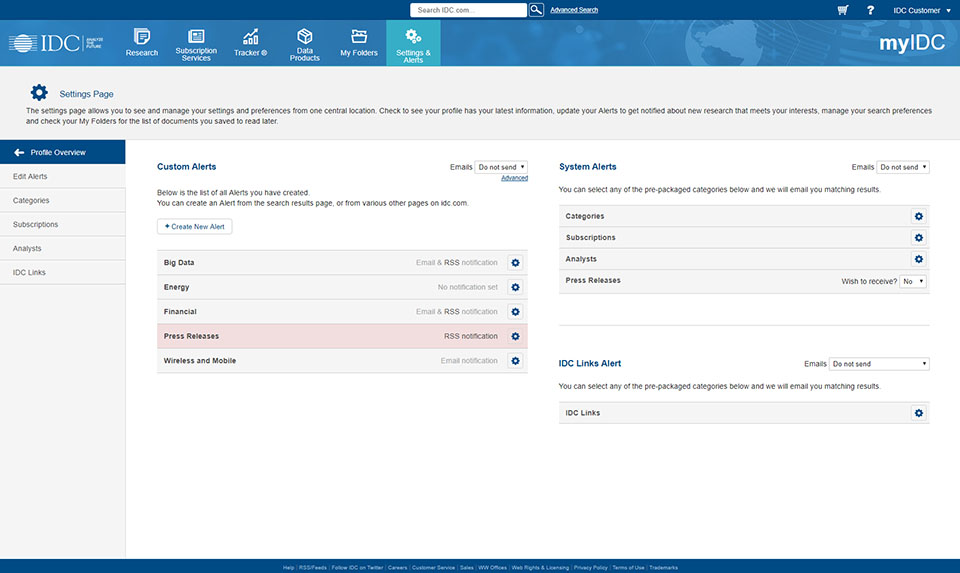This screenshot has width=960, height=573.
Task: Select Categories in left sidebar
Action: (x=62, y=200)
